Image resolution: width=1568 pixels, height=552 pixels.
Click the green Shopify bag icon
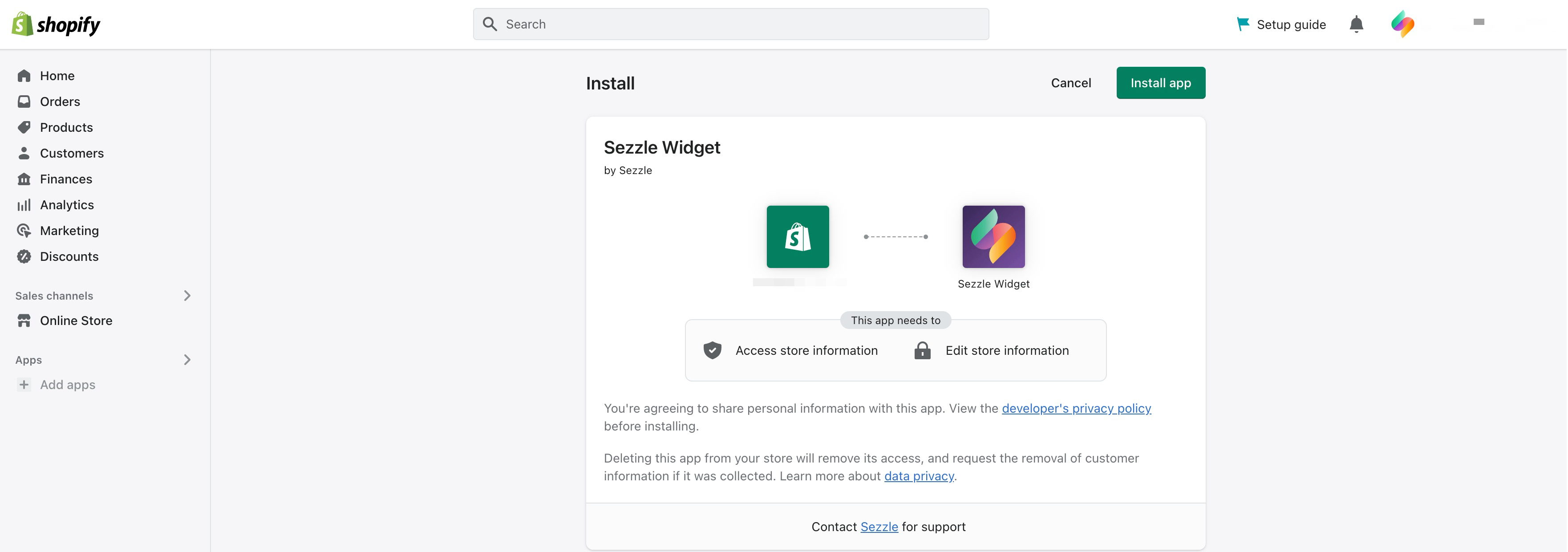[x=798, y=237]
